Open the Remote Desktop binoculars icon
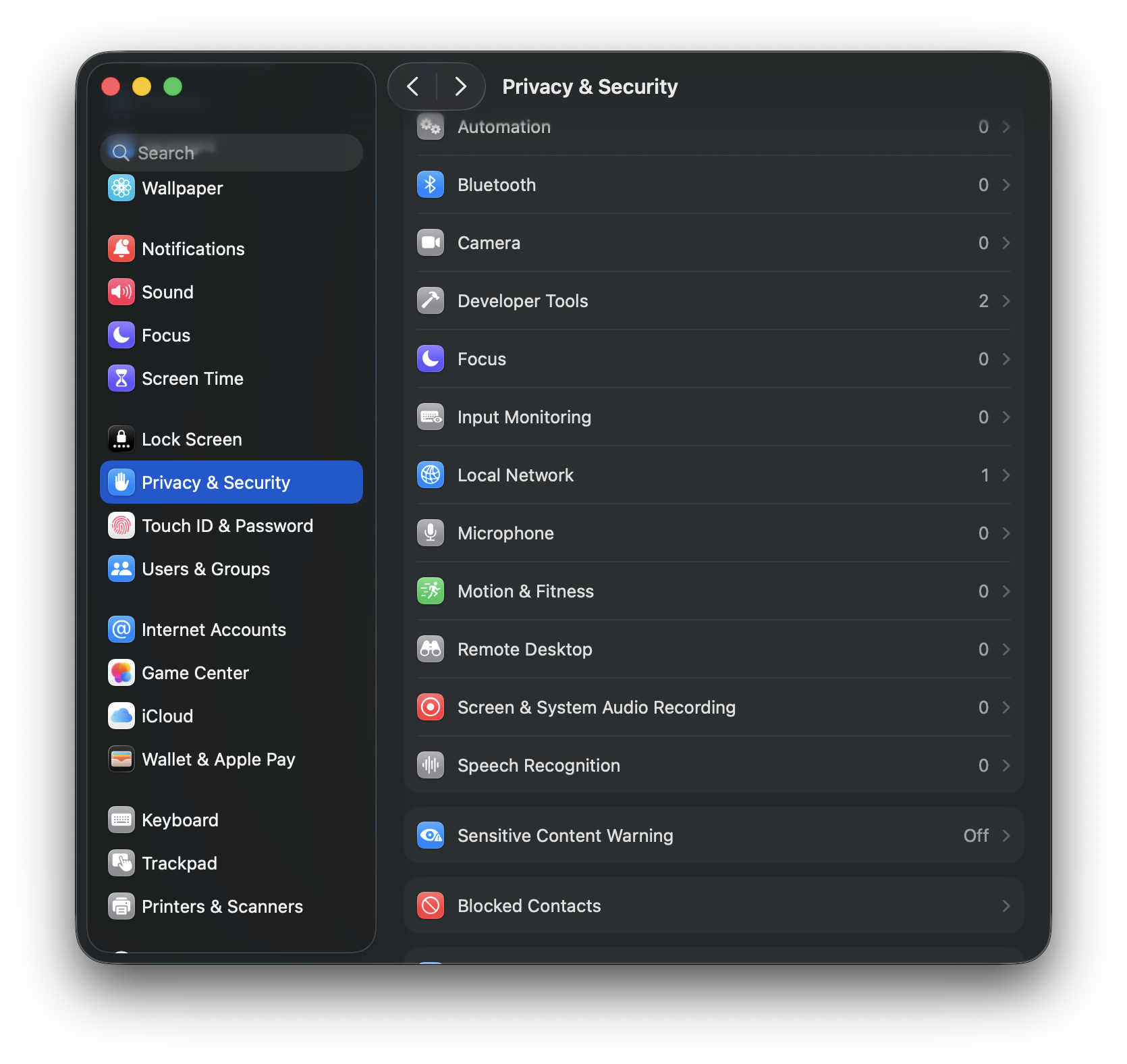The width and height of the screenshot is (1127, 1064). tap(431, 649)
